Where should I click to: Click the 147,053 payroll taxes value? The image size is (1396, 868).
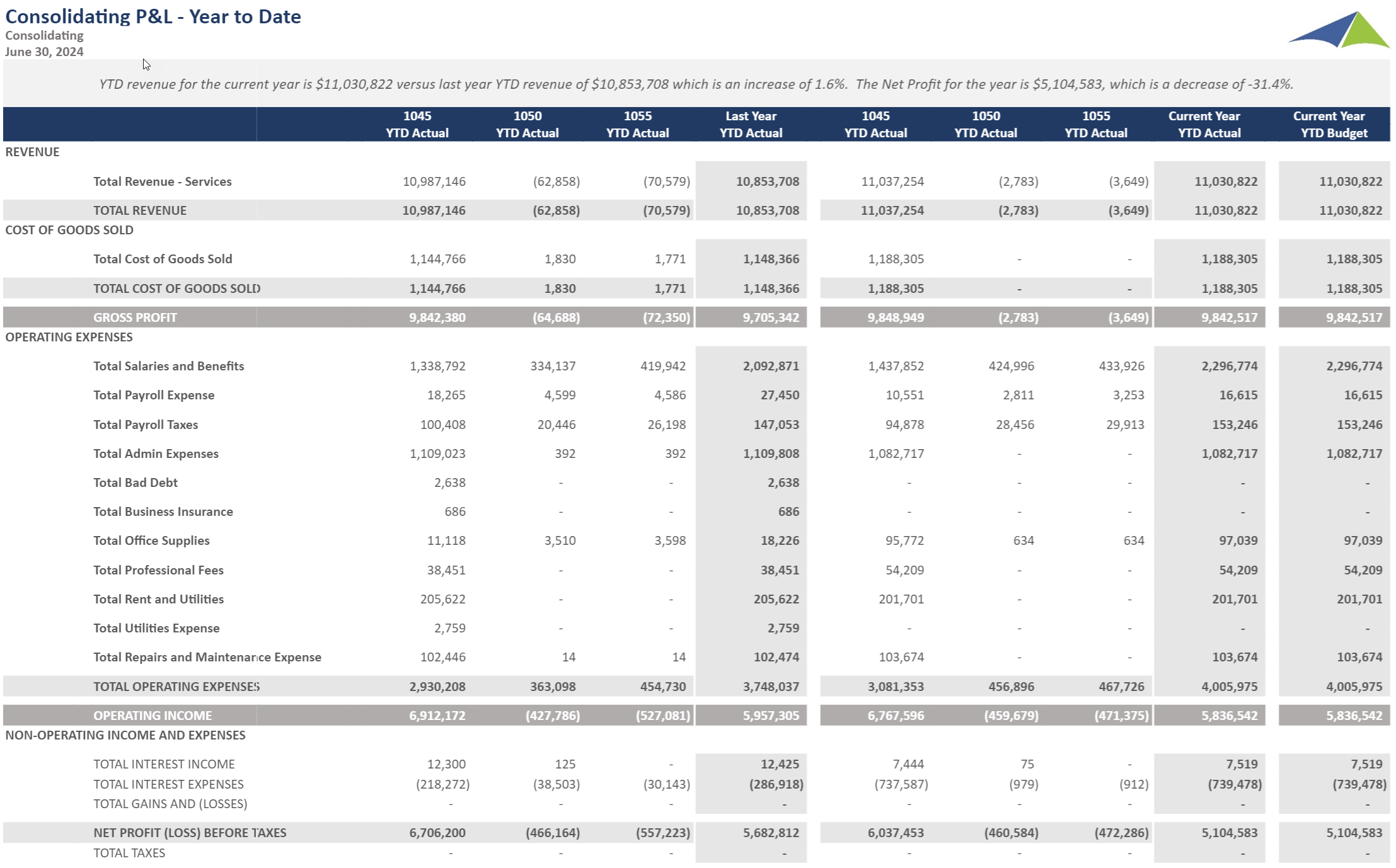pyautogui.click(x=776, y=425)
